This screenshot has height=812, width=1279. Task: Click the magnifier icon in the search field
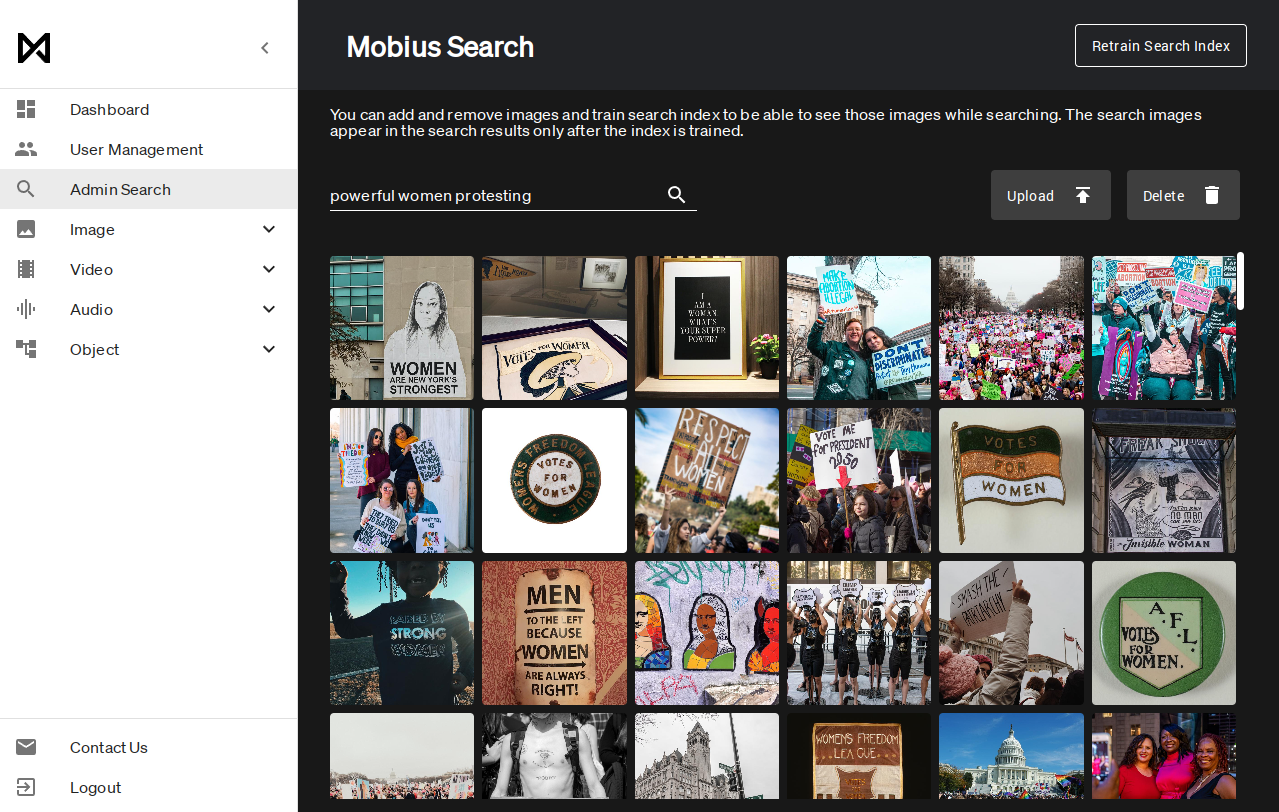click(677, 195)
